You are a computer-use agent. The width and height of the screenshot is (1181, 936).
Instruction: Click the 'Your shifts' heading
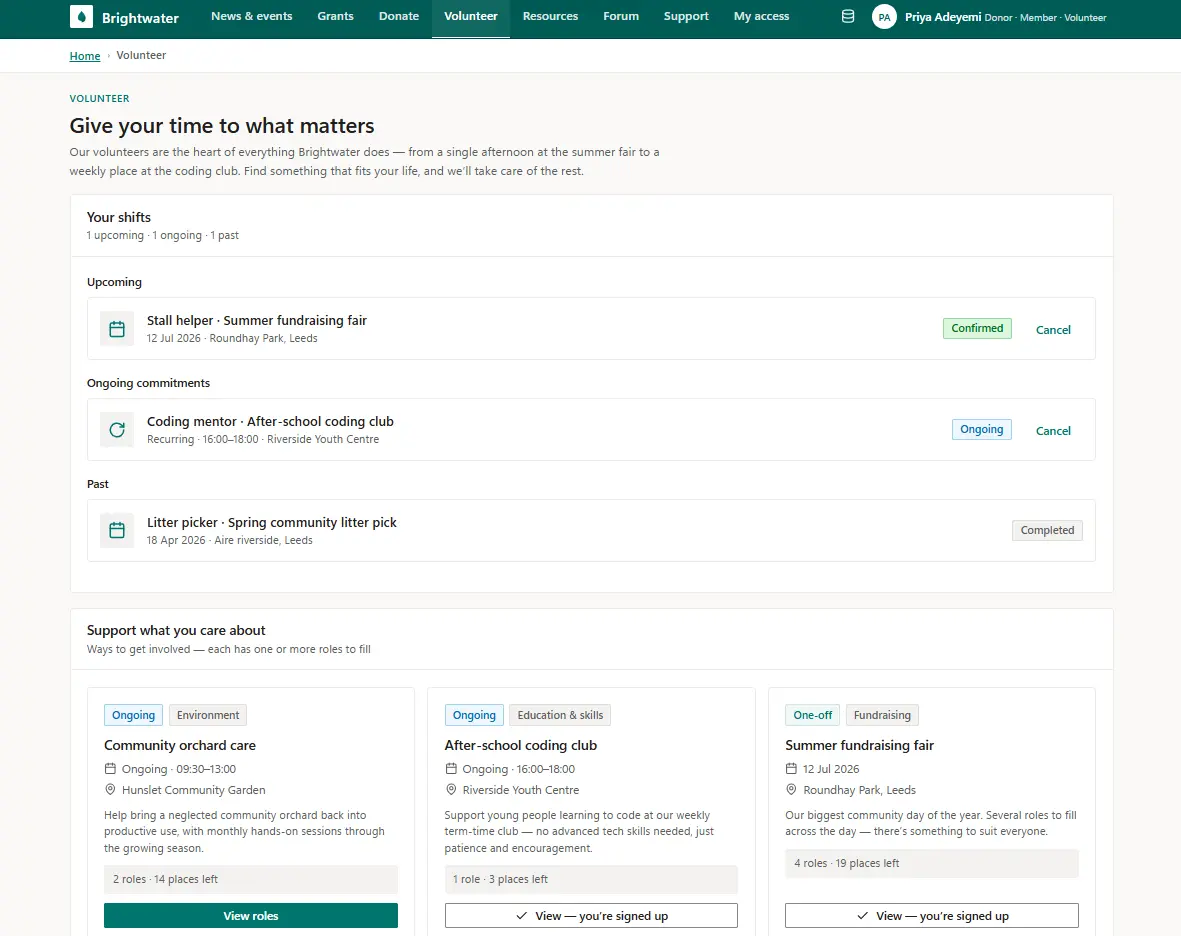click(x=119, y=218)
